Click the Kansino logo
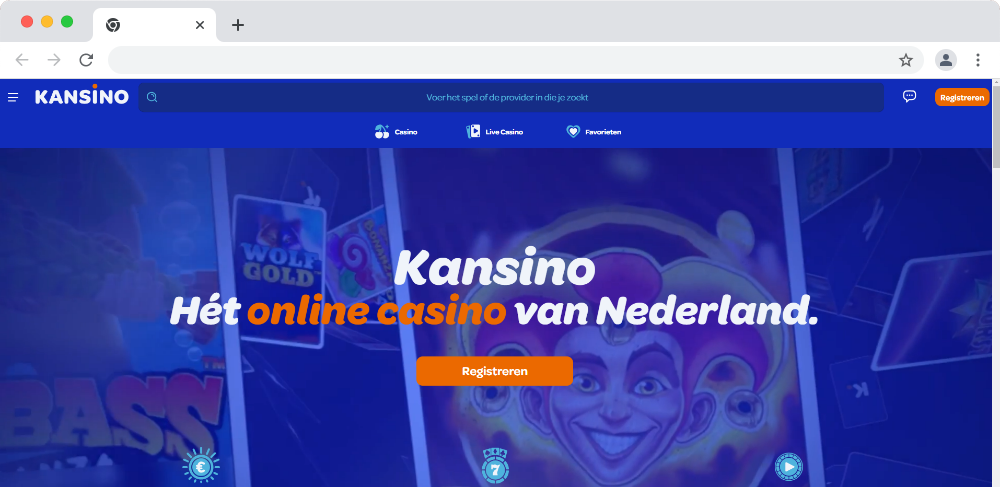The width and height of the screenshot is (1000, 487). point(82,96)
